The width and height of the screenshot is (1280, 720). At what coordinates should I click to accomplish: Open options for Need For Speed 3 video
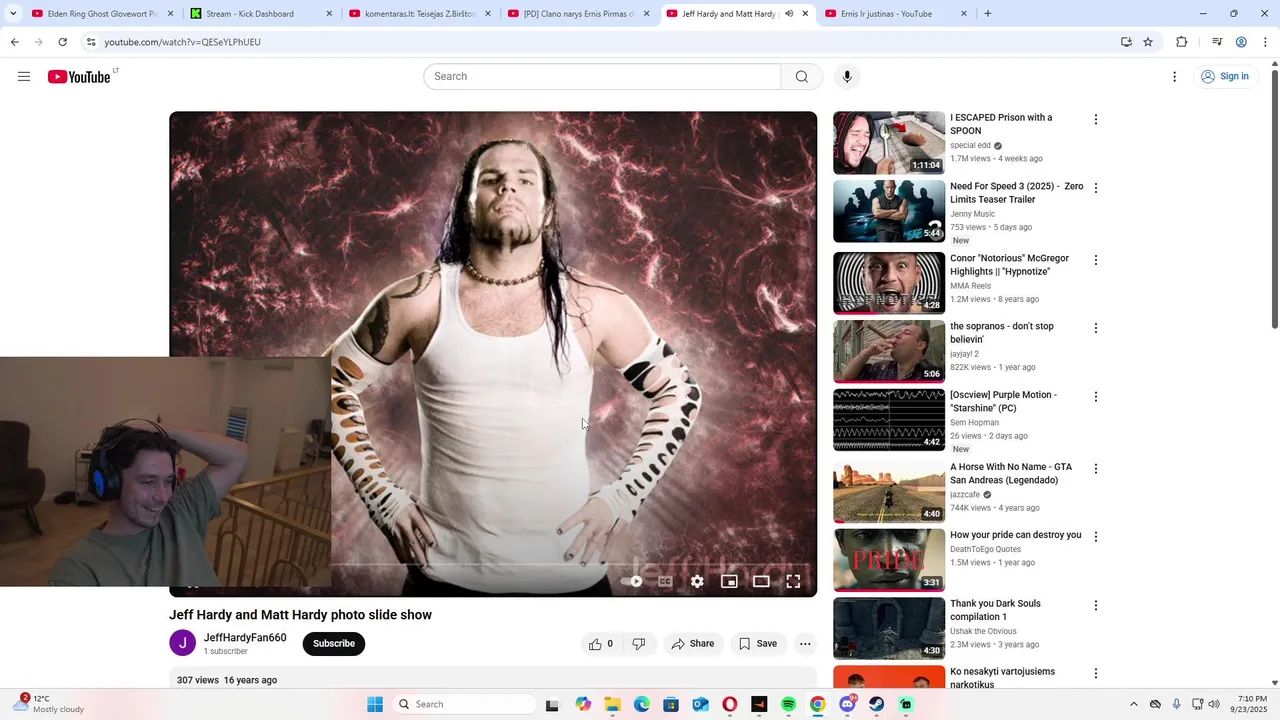1096,188
